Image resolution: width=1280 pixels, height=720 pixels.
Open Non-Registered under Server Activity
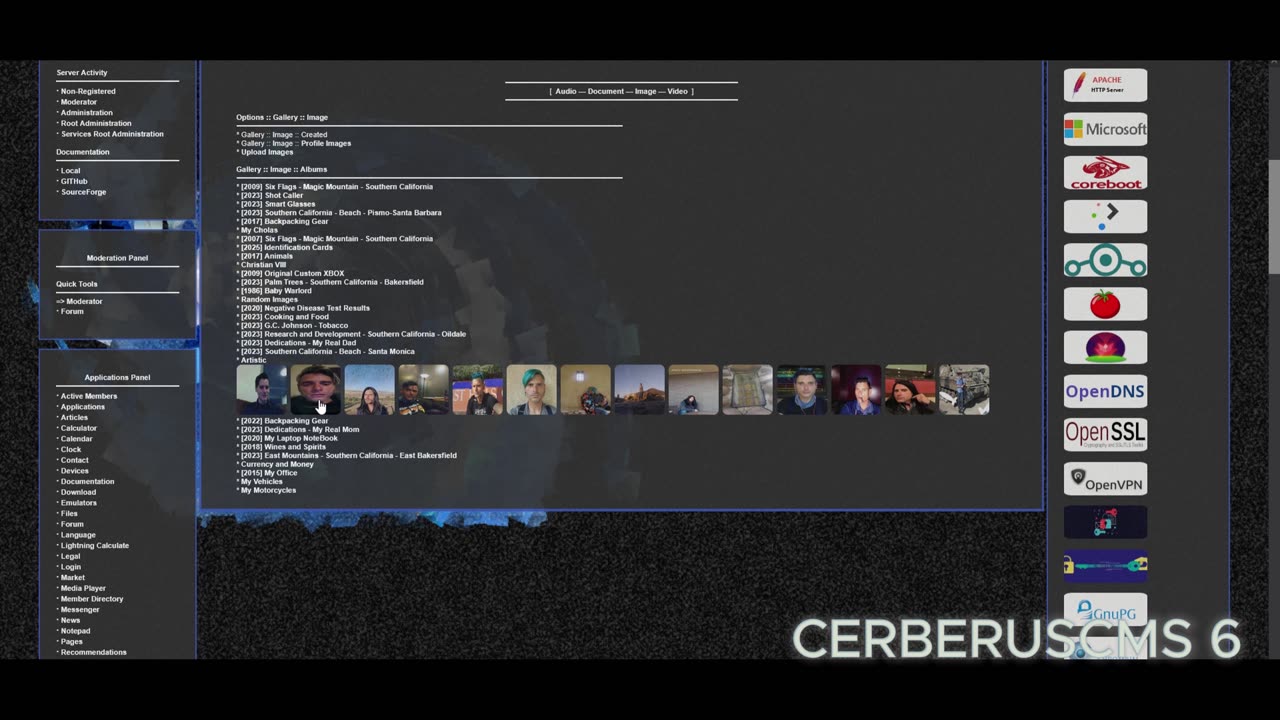(x=88, y=91)
